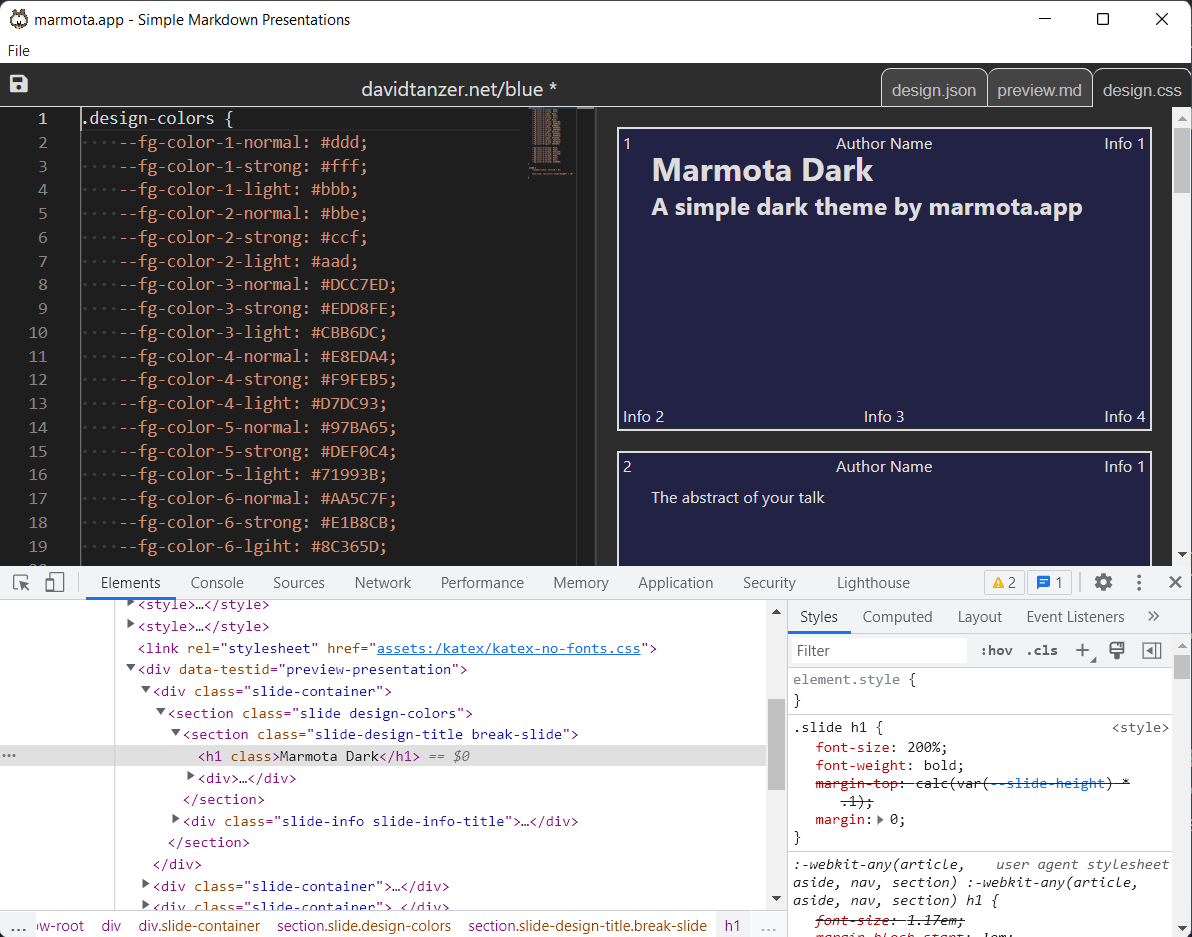1192x937 pixels.
Task: Toggle element state with :hov button
Action: pos(995,650)
